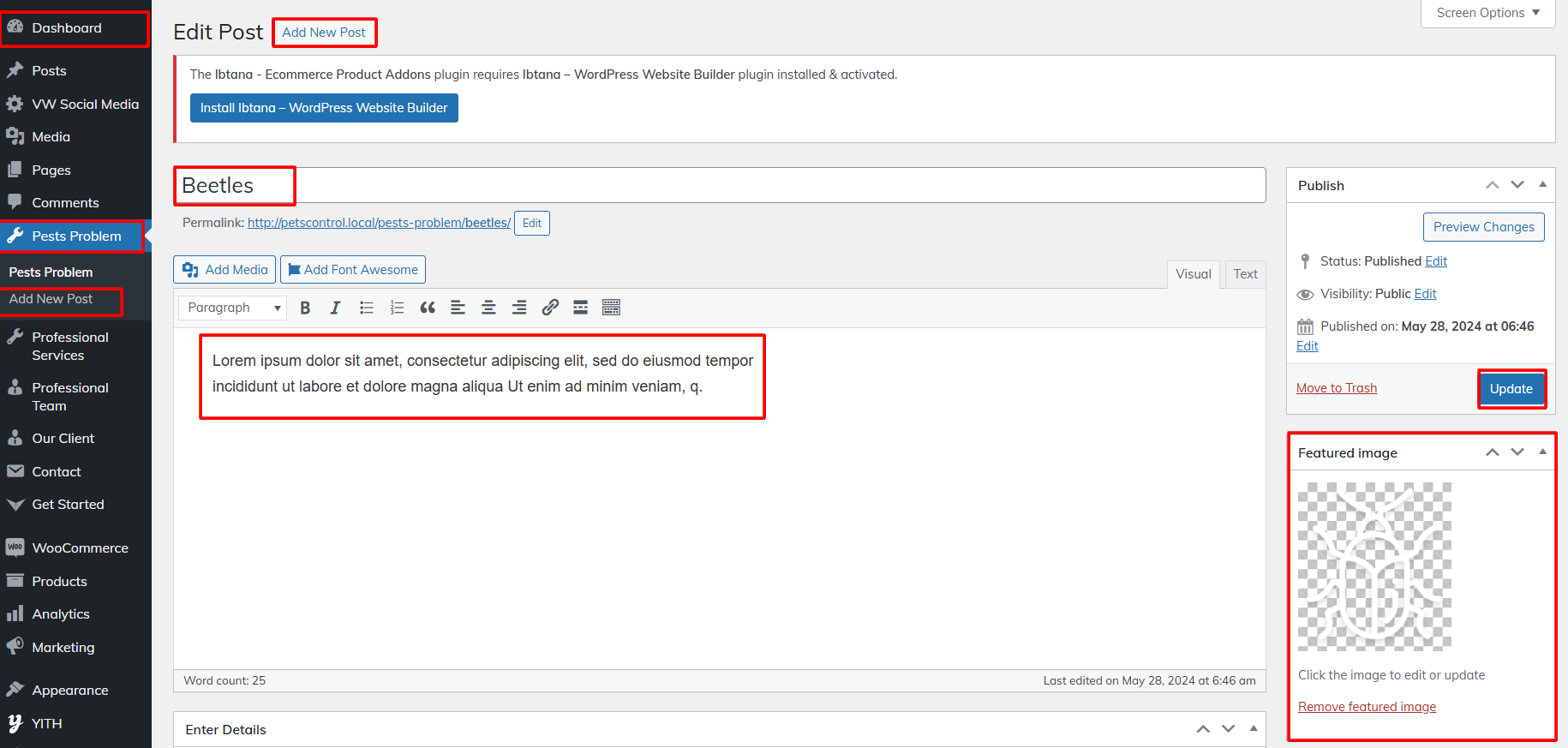1568x748 pixels.
Task: Apply blockquote formatting
Action: click(428, 308)
